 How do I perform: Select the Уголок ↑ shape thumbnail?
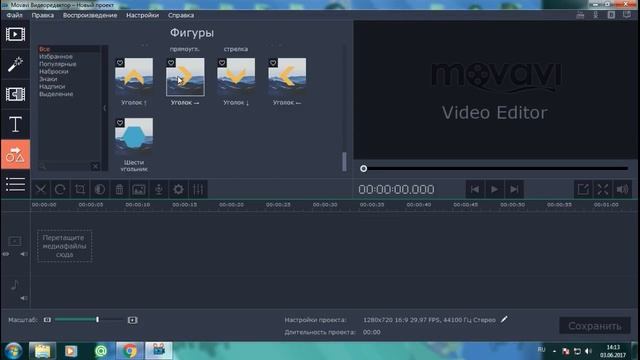(134, 76)
